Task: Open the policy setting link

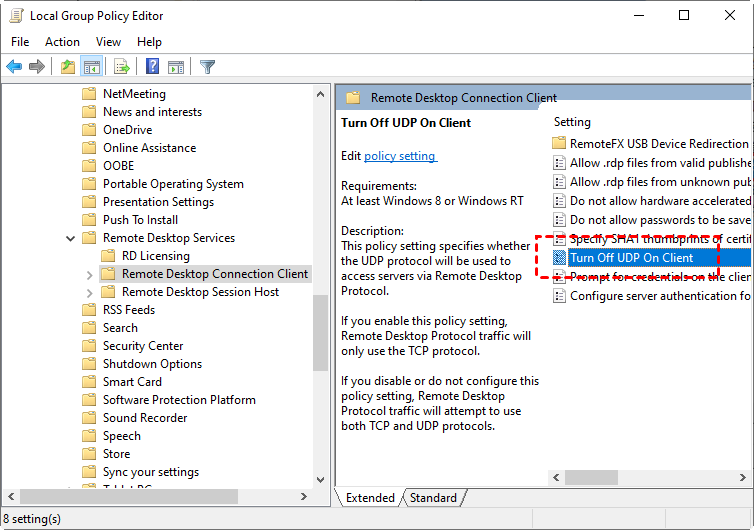Action: click(400, 156)
